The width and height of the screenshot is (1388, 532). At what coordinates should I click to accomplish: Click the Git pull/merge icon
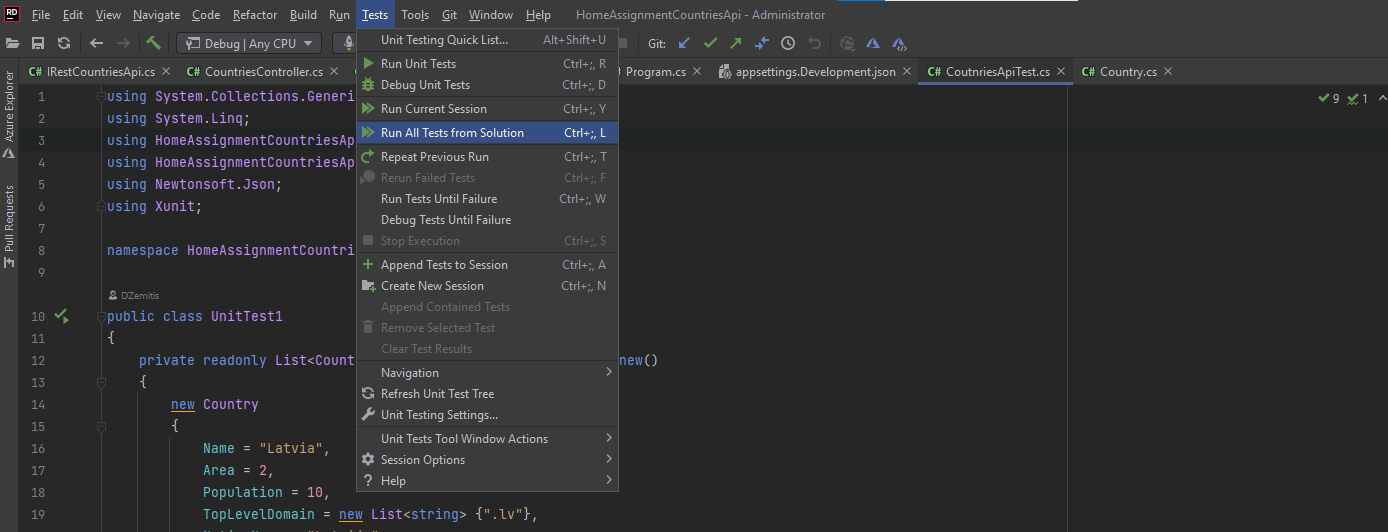tap(762, 43)
